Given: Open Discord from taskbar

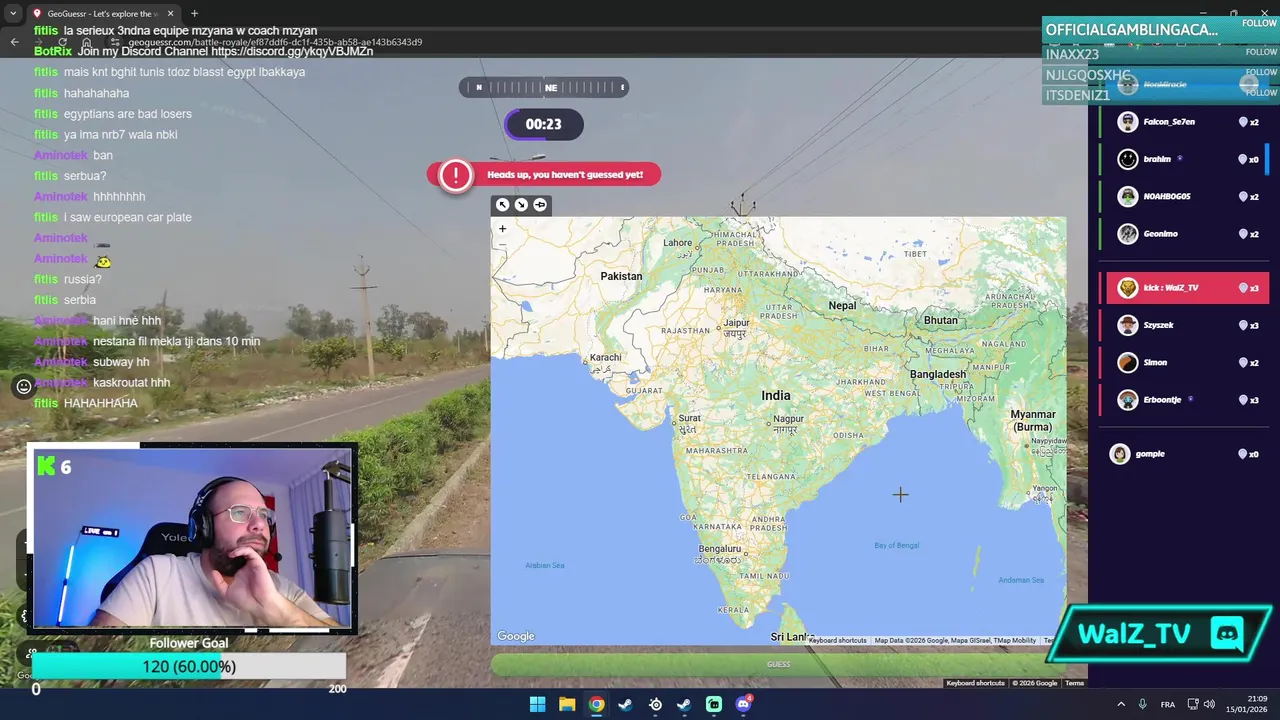Looking at the screenshot, I should [743, 704].
